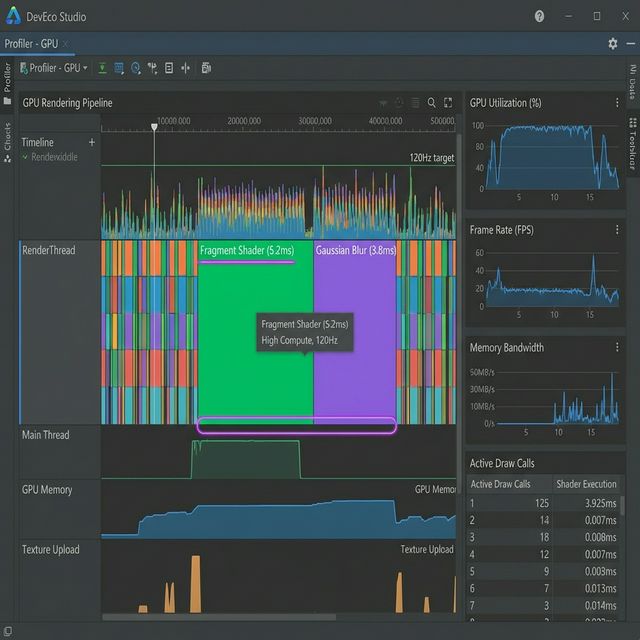Click the 0.013ms shader execution cell
Screen dimensions: 640x640
600,588
